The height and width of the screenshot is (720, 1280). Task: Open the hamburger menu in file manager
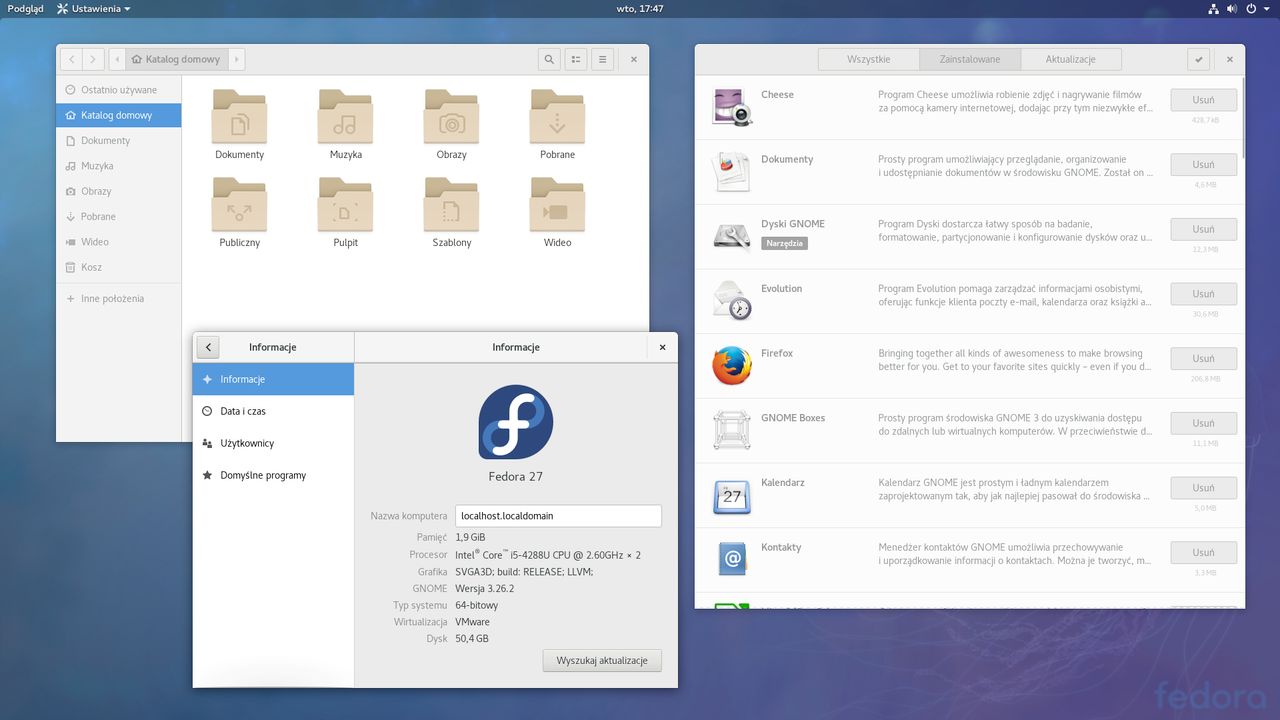602,60
